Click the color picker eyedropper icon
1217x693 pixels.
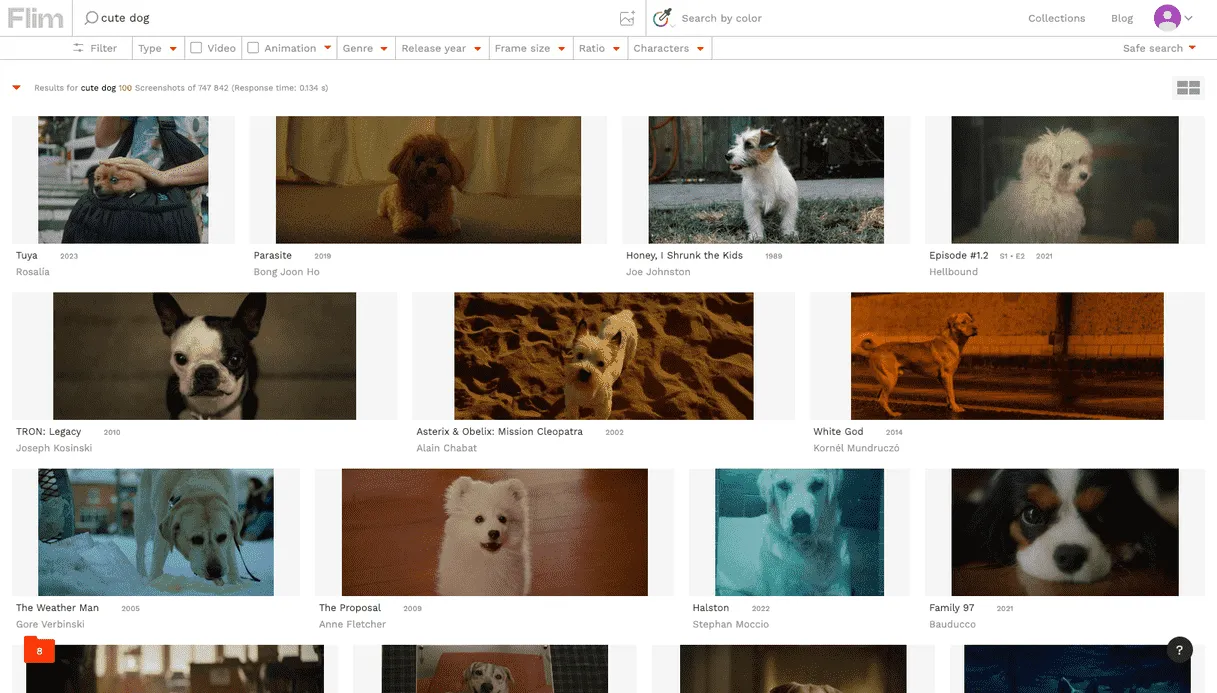pyautogui.click(x=662, y=18)
